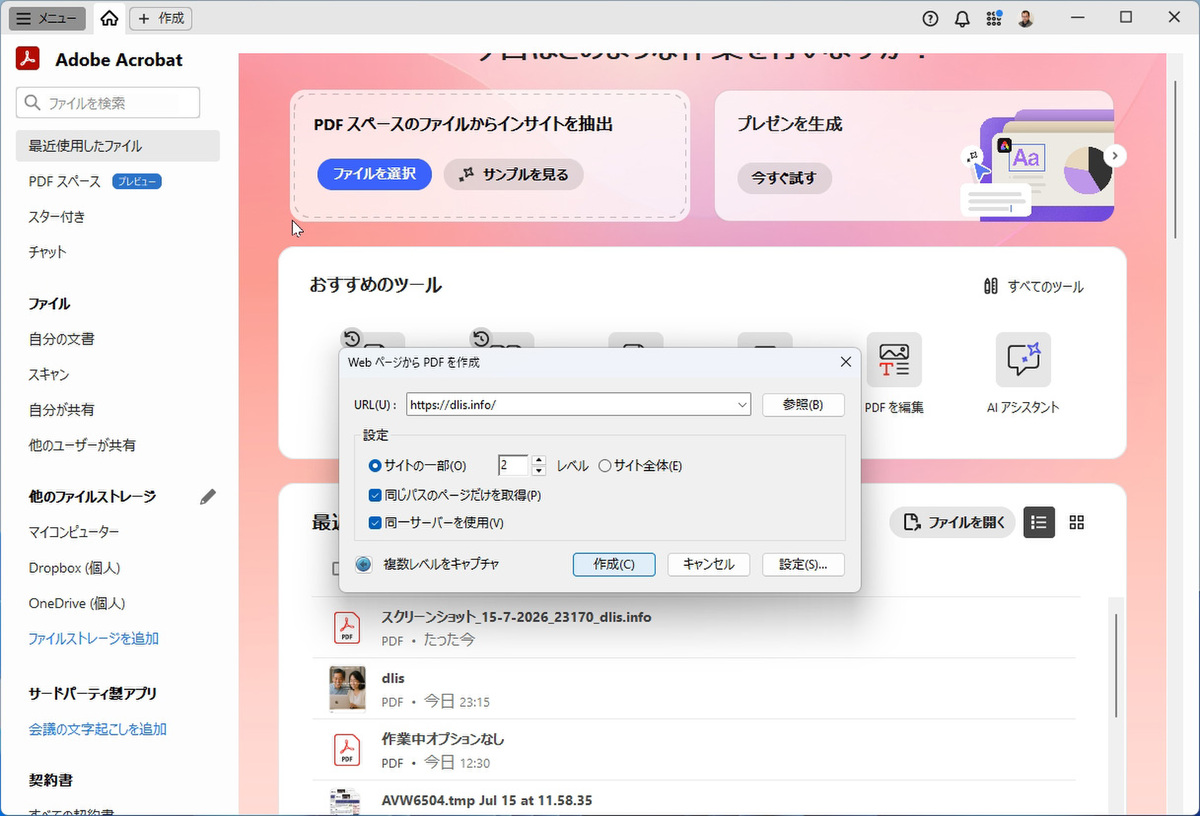The height and width of the screenshot is (816, 1200).
Task: Click PDF icon of 作業中オプションなし file
Action: click(347, 749)
